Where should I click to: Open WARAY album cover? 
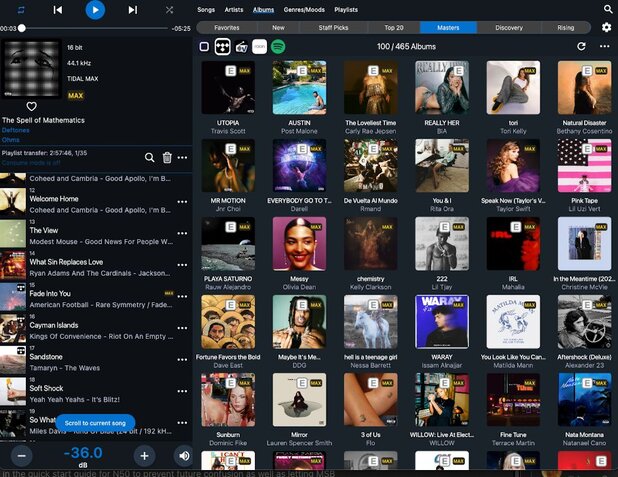[x=442, y=322]
